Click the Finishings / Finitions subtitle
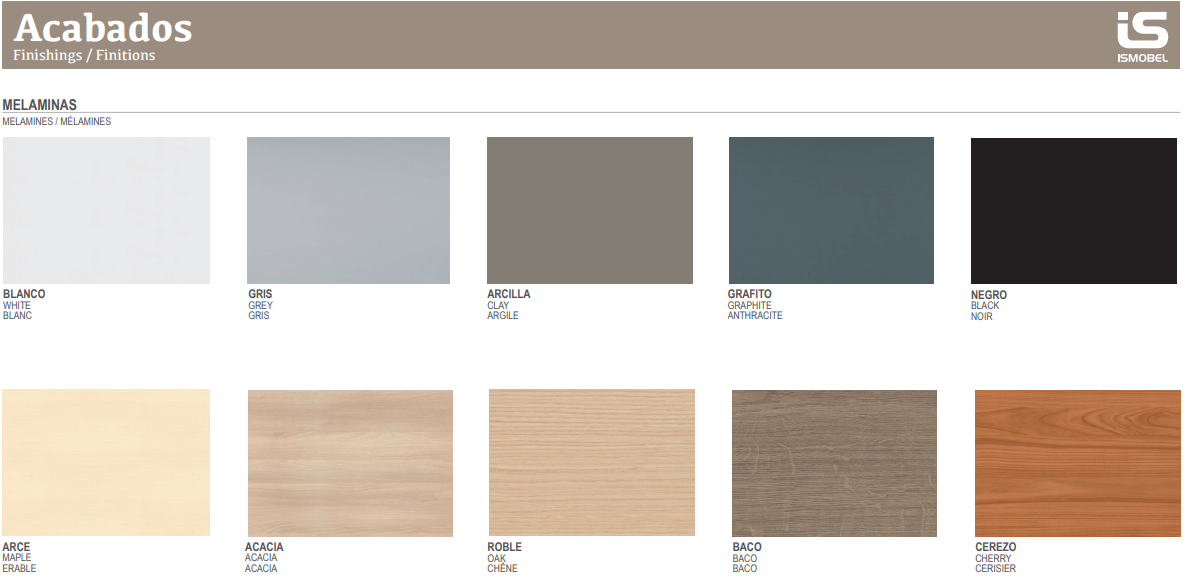Viewport: 1186px width, 585px height. pyautogui.click(x=84, y=55)
